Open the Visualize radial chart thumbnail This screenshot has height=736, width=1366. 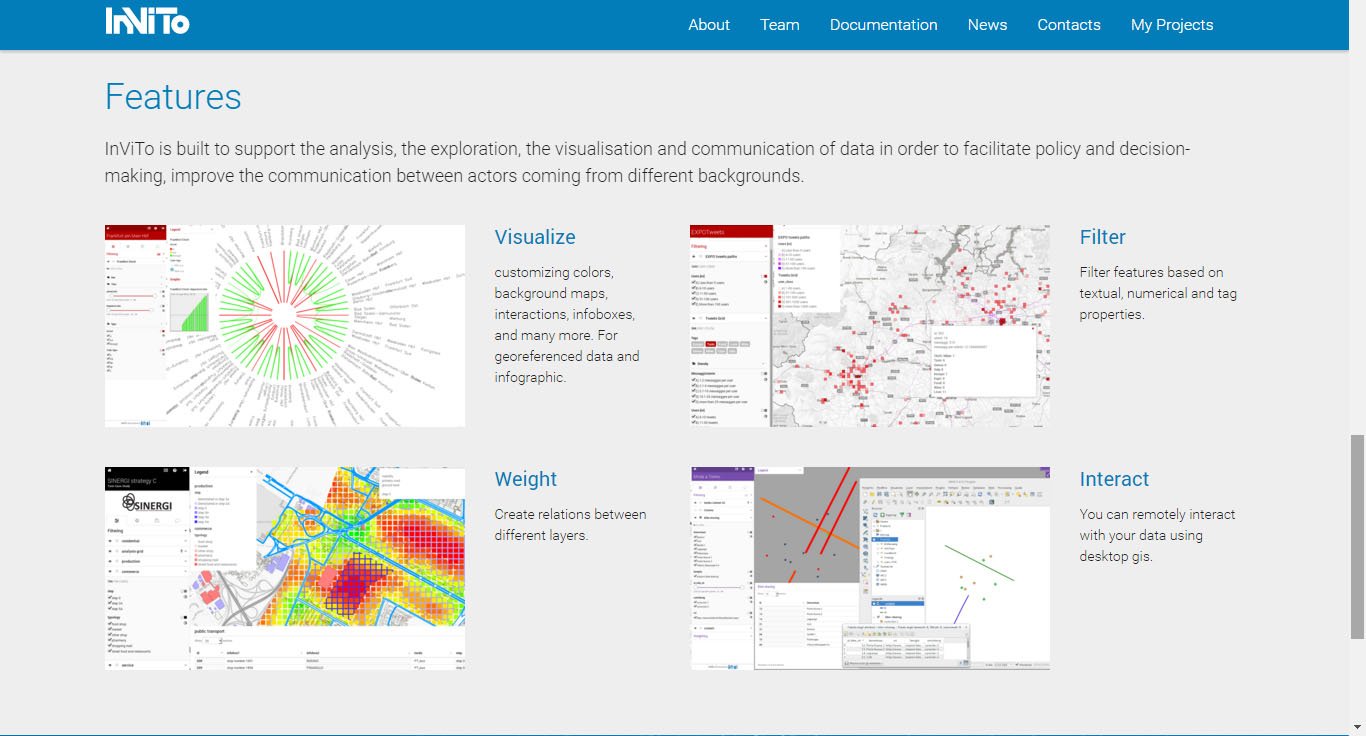pos(285,326)
